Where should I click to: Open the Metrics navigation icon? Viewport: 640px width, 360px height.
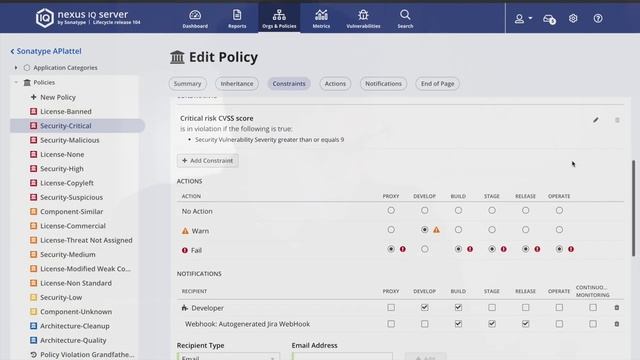(321, 19)
